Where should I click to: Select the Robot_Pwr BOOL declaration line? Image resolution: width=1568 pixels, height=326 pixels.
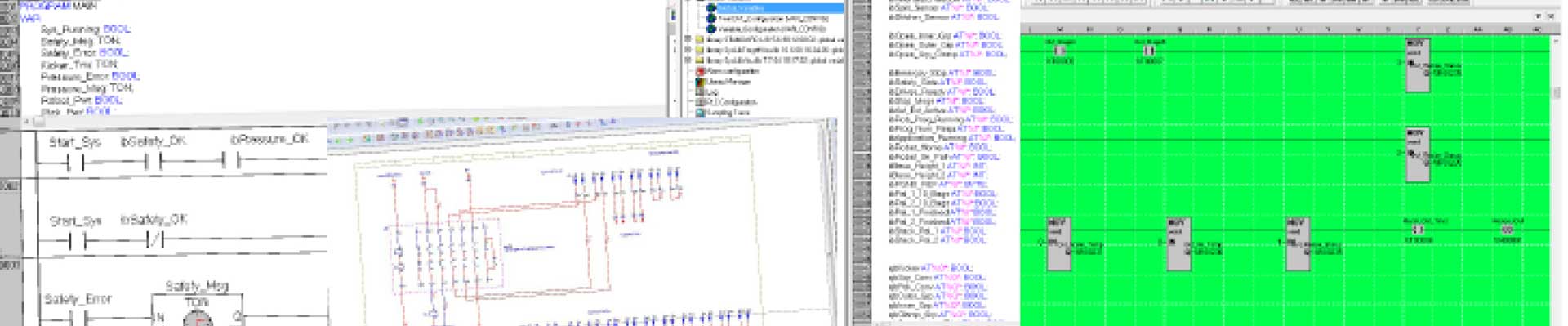[x=82, y=100]
